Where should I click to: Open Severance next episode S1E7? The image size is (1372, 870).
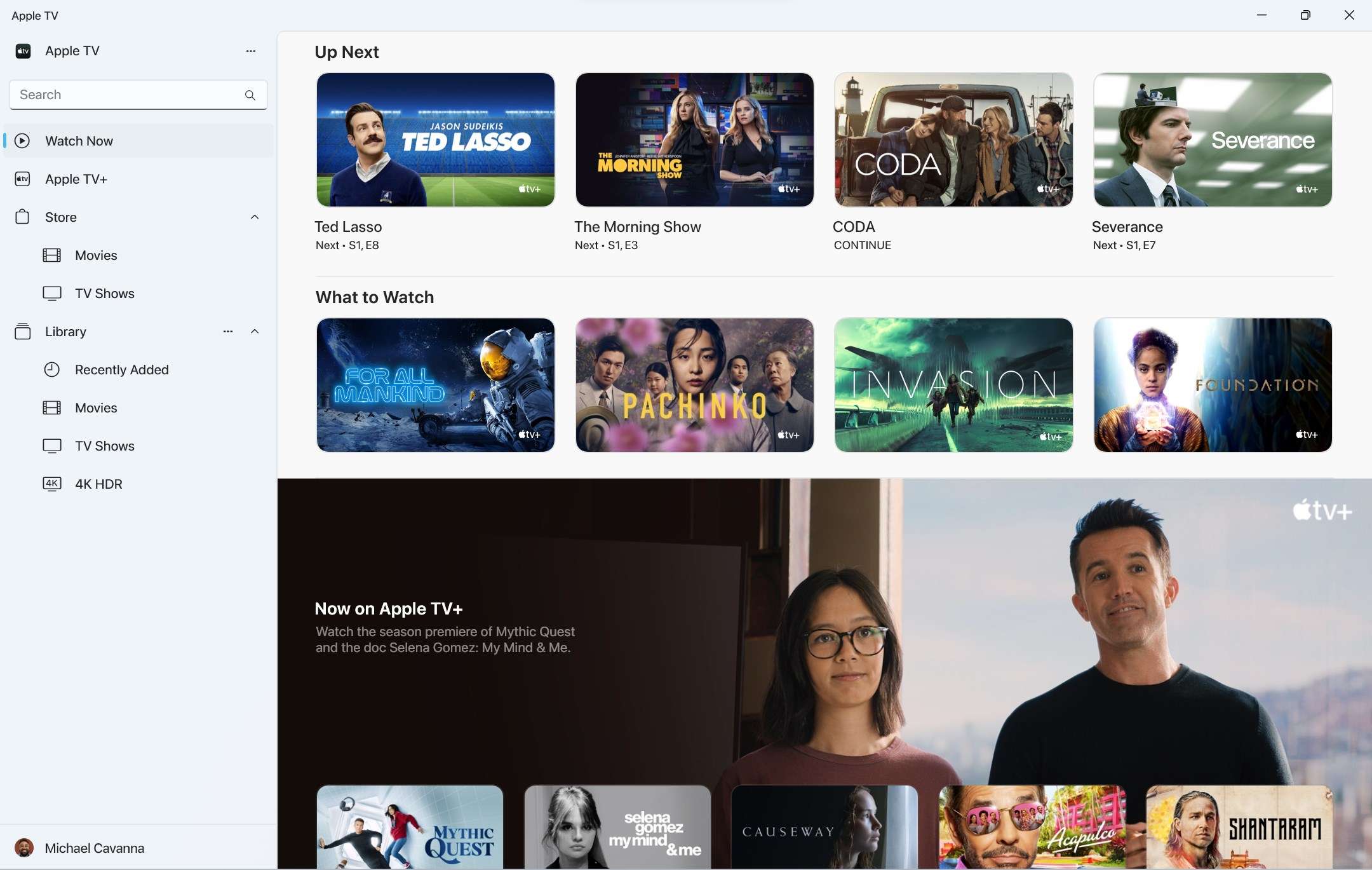[x=1213, y=139]
